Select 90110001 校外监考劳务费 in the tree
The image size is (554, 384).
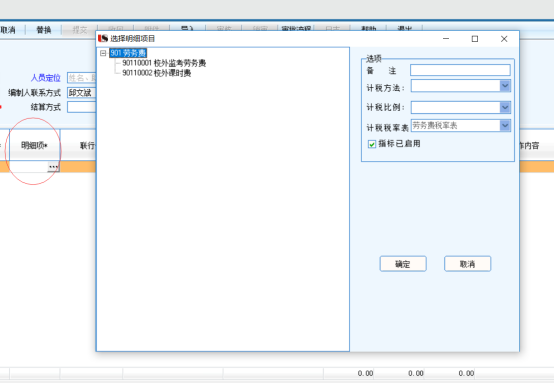pyautogui.click(x=164, y=63)
